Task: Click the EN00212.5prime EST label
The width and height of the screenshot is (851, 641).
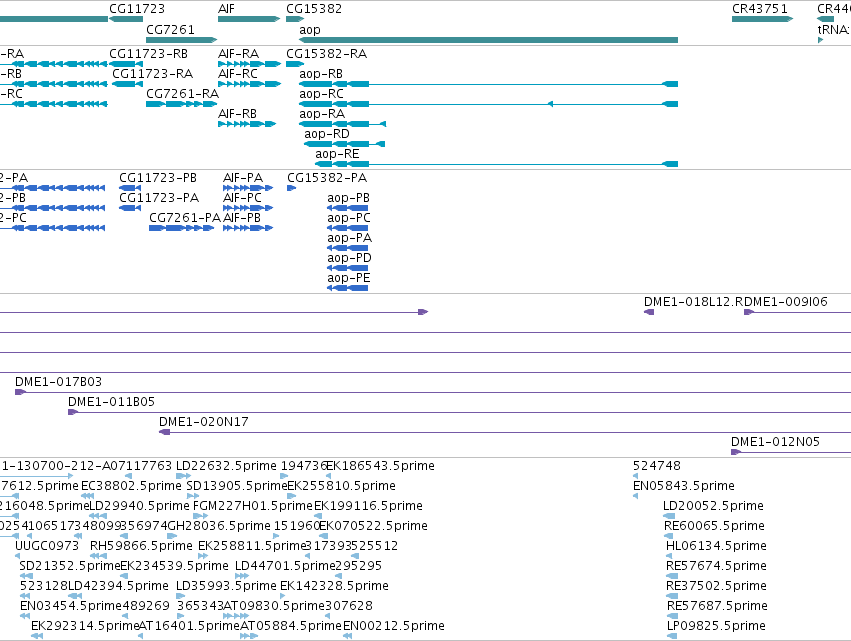Action: [x=394, y=626]
